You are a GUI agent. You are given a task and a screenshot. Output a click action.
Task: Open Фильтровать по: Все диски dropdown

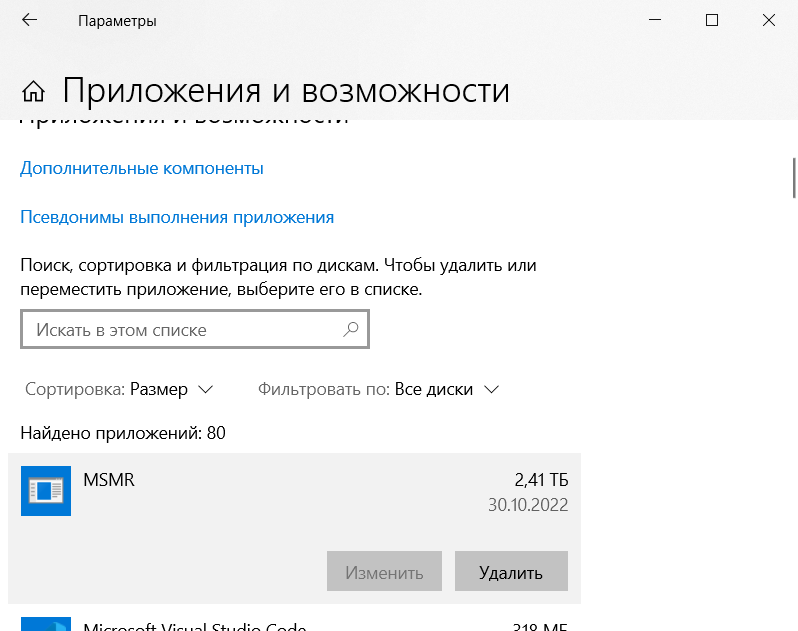[x=379, y=389]
